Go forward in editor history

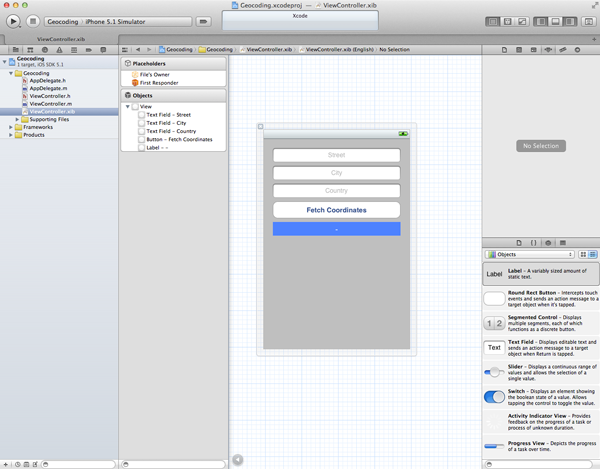149,50
